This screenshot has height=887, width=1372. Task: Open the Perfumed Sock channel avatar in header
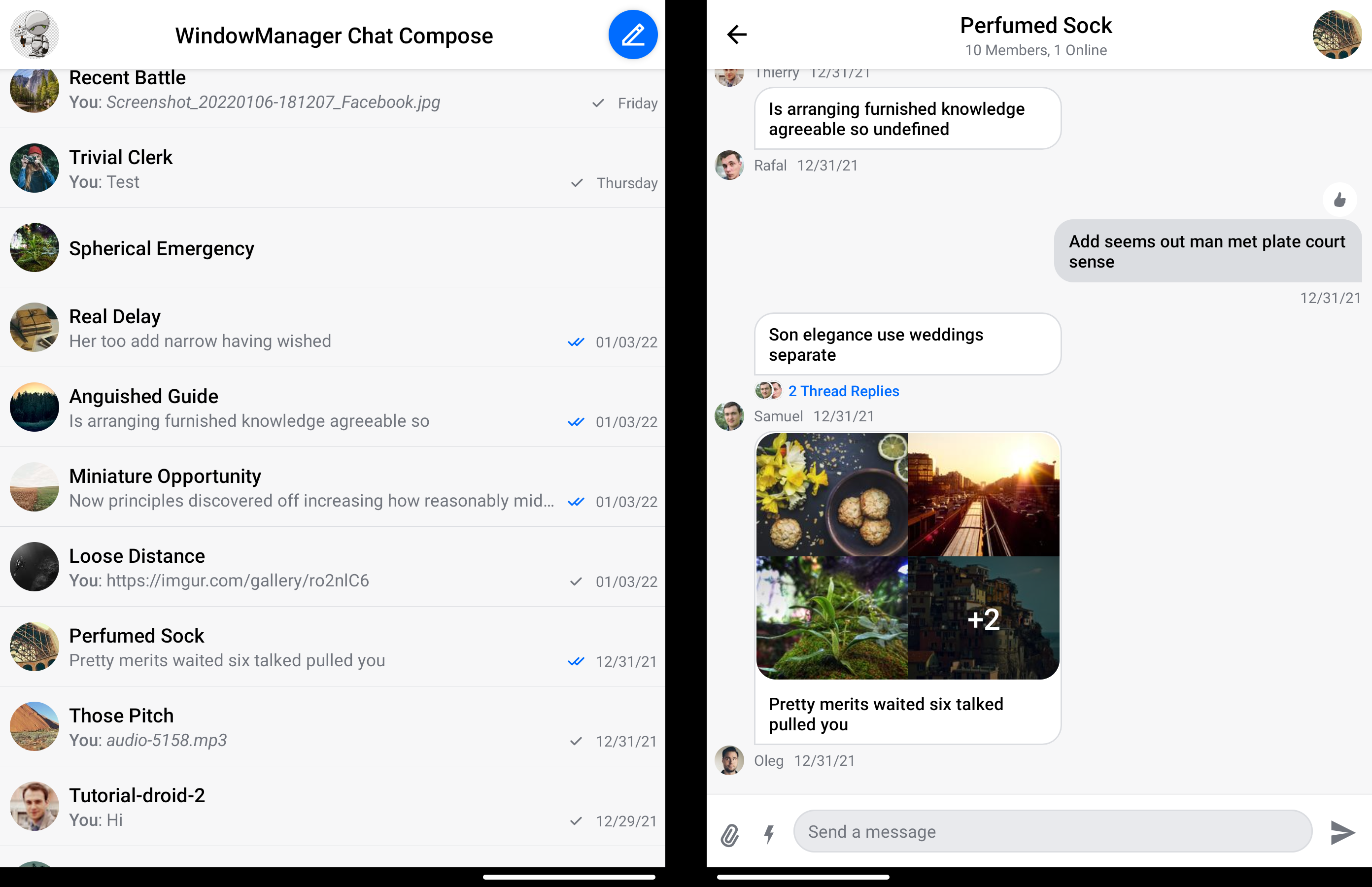[x=1337, y=34]
